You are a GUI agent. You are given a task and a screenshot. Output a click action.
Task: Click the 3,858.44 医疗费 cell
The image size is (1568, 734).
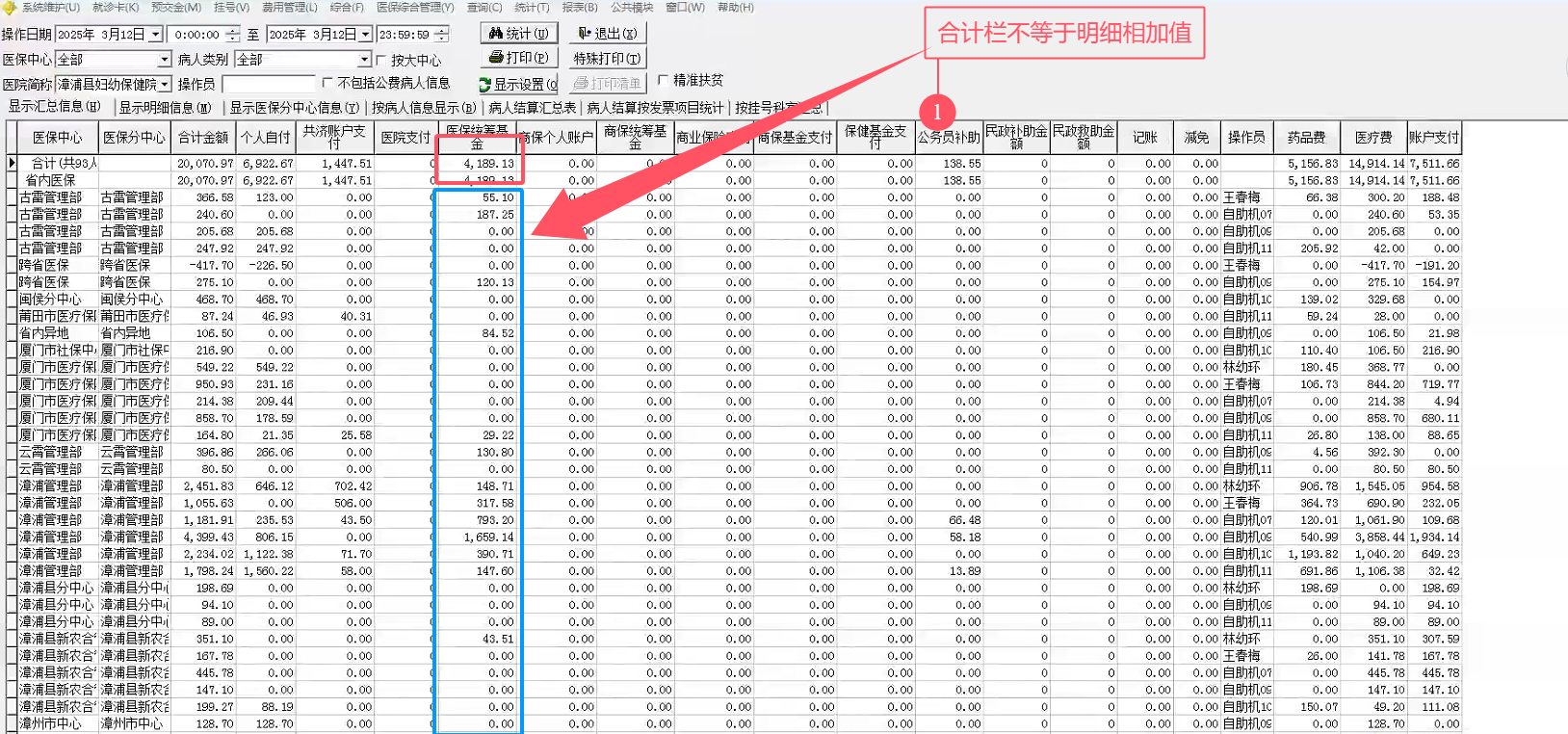coord(1373,537)
